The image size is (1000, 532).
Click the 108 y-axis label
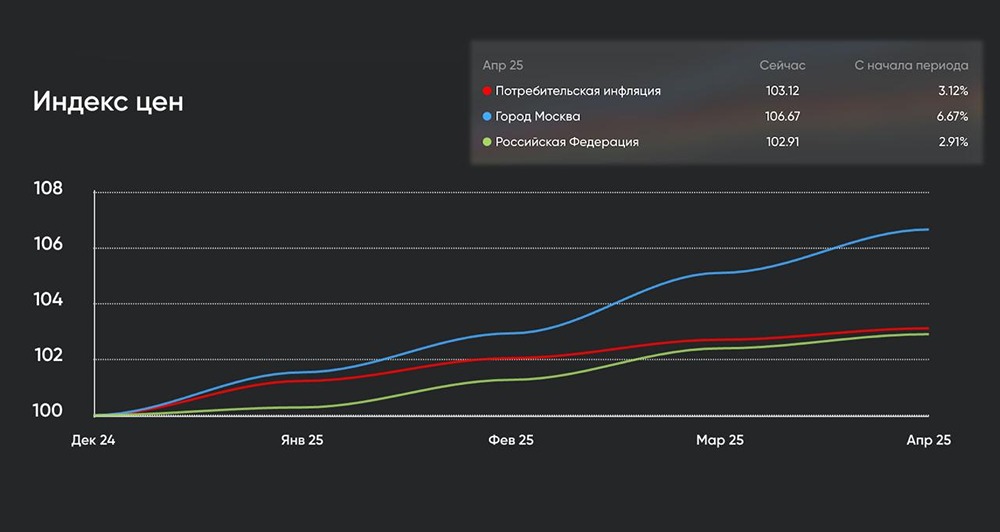[x=48, y=190]
